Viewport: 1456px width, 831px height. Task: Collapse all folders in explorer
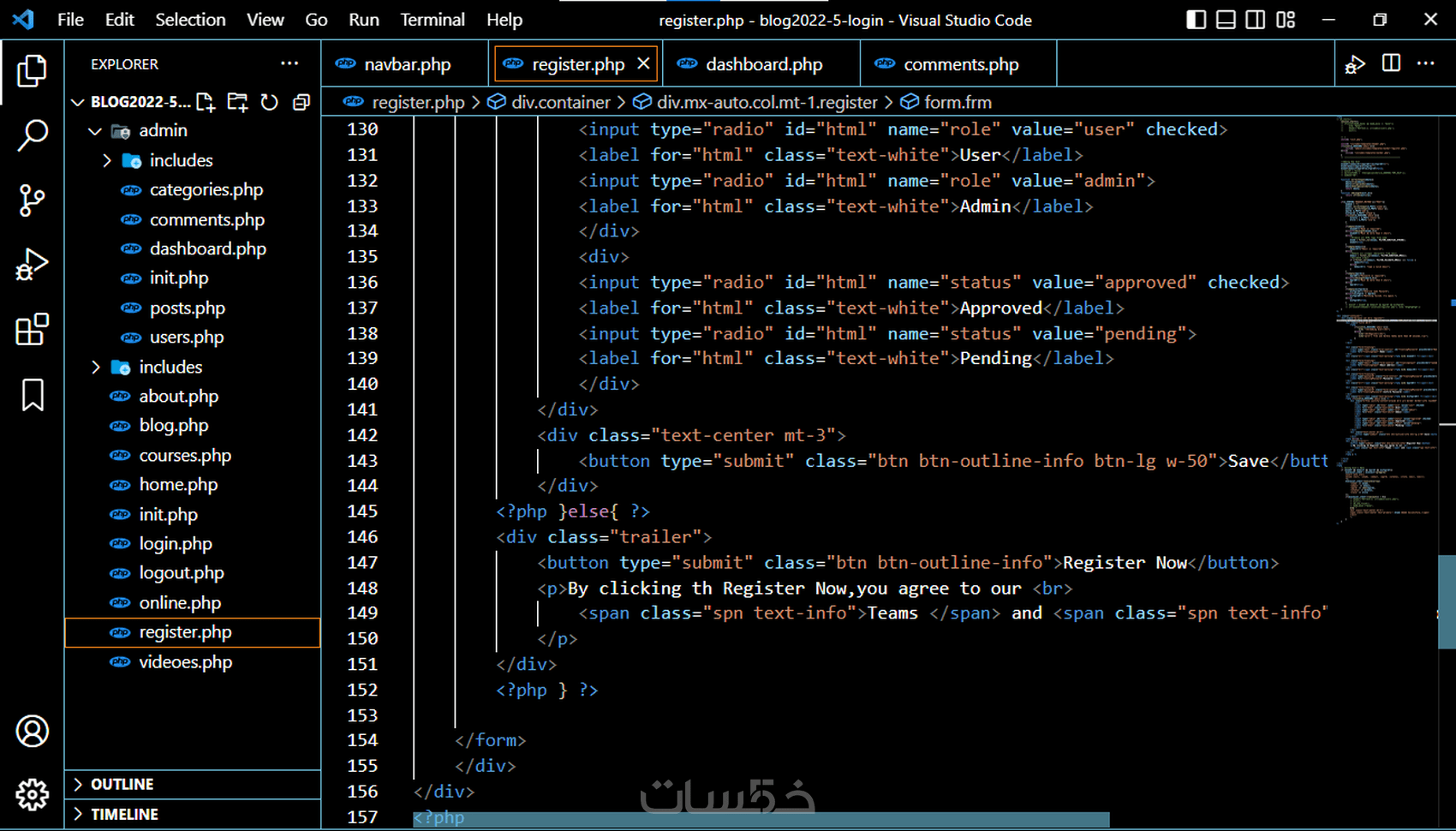coord(301,103)
